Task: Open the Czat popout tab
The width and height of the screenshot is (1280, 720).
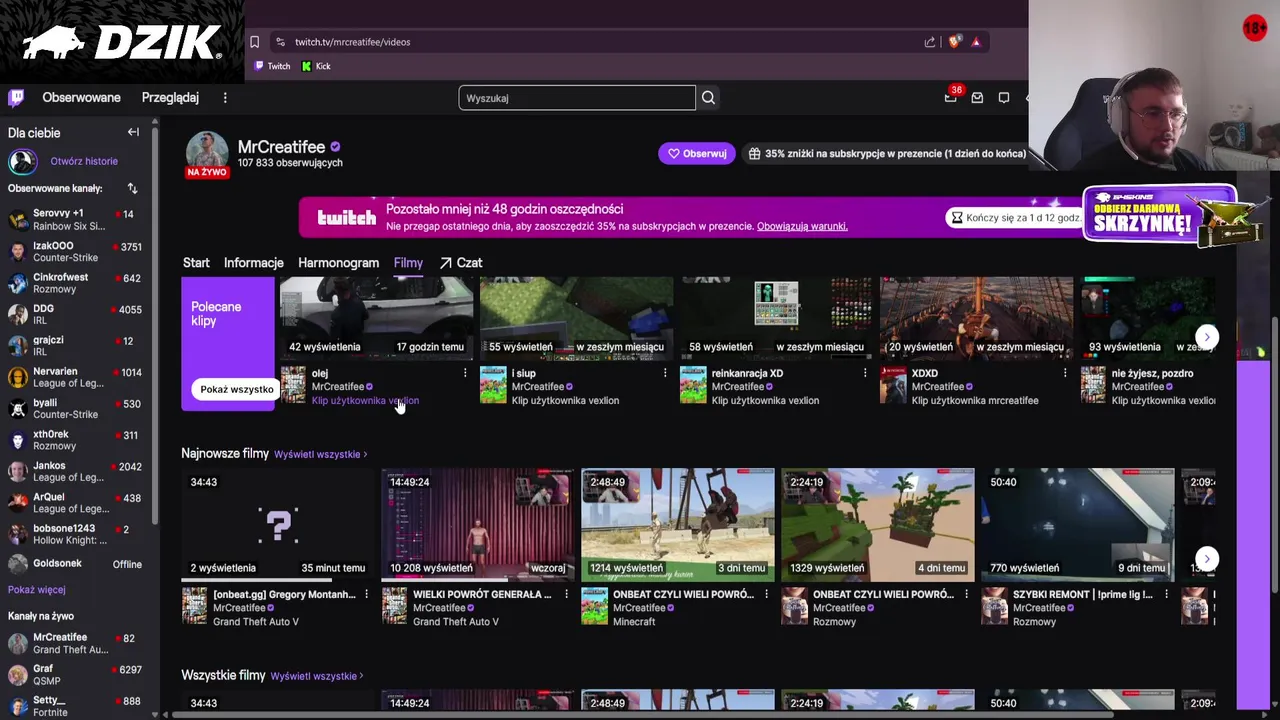Action: tap(461, 263)
